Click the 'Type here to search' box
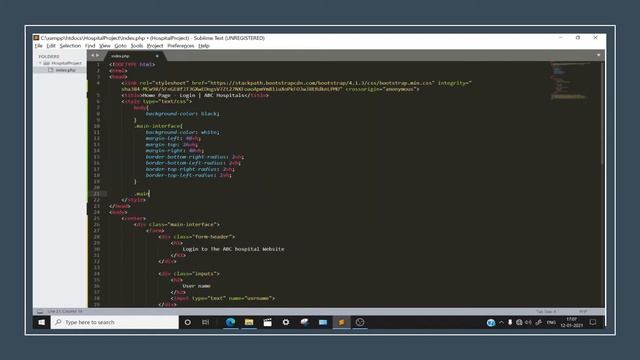The height and width of the screenshot is (360, 640). click(x=115, y=322)
